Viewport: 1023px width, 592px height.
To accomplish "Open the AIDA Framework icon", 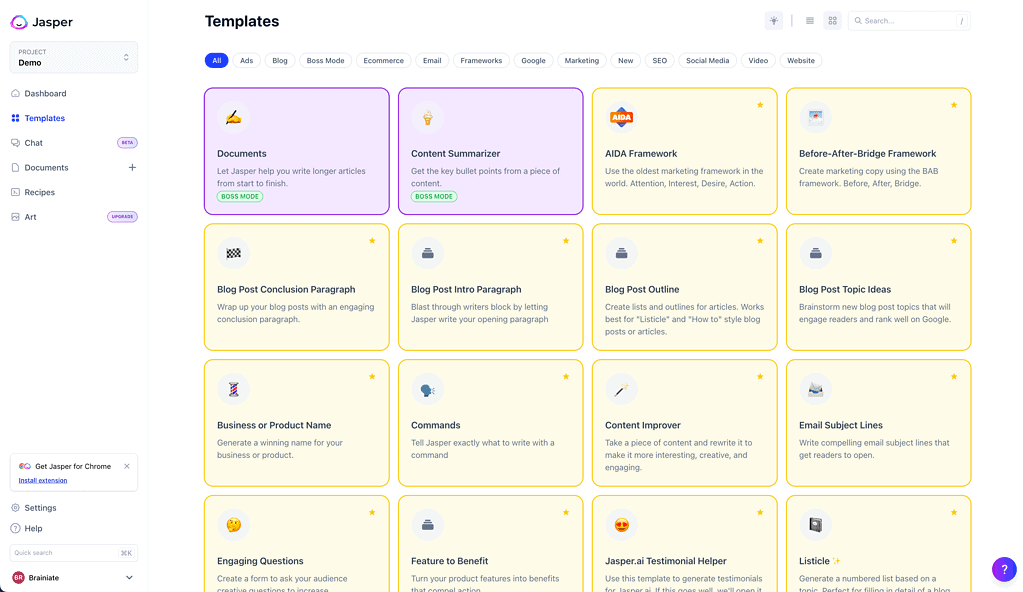I will tap(621, 117).
